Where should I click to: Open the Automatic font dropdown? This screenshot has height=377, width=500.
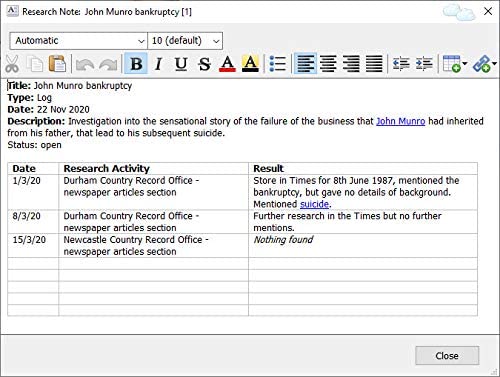tap(78, 41)
